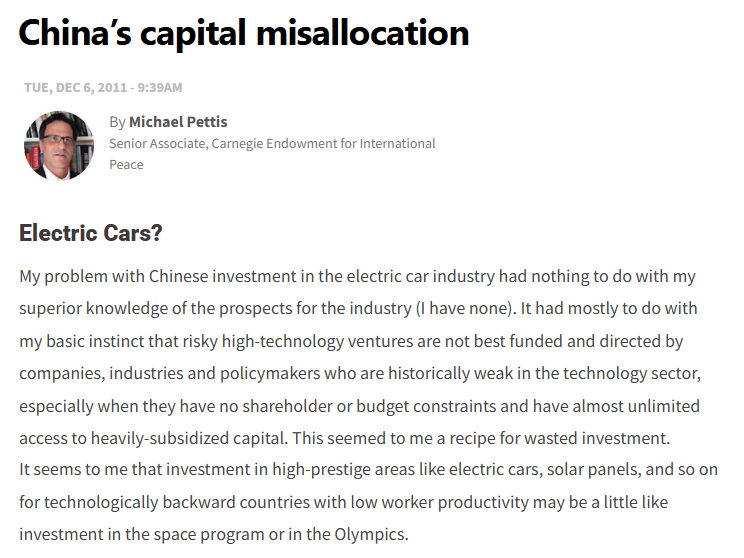Click the word "Peace" under the author name

126,165
